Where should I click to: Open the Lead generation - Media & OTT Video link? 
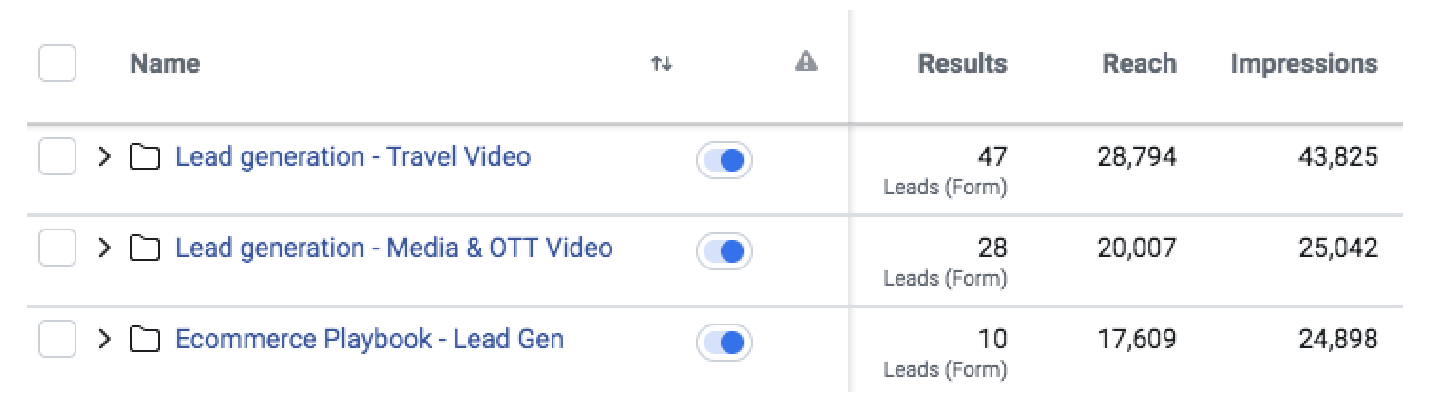tap(394, 248)
